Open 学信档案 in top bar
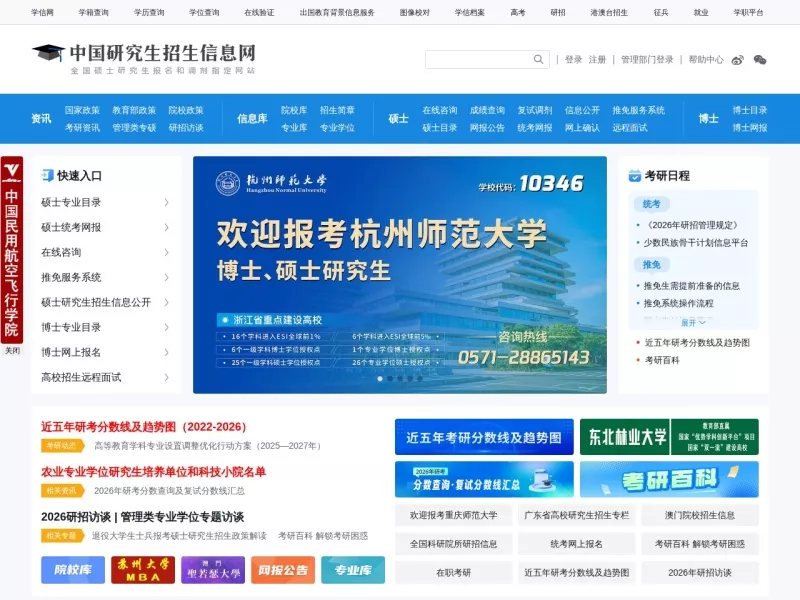800x600 pixels. click(470, 12)
